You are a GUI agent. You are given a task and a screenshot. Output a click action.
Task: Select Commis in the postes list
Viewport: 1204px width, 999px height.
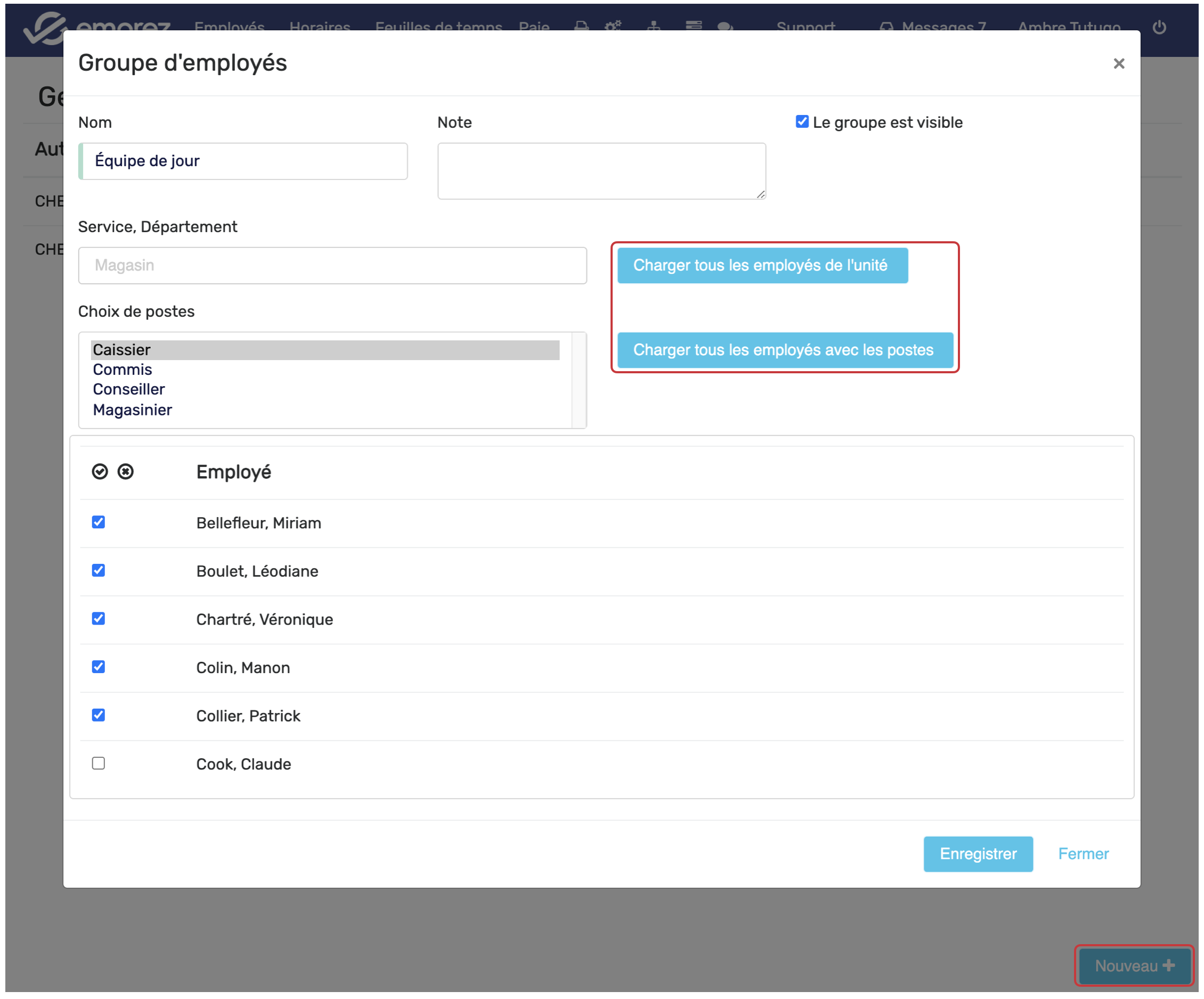pyautogui.click(x=123, y=370)
